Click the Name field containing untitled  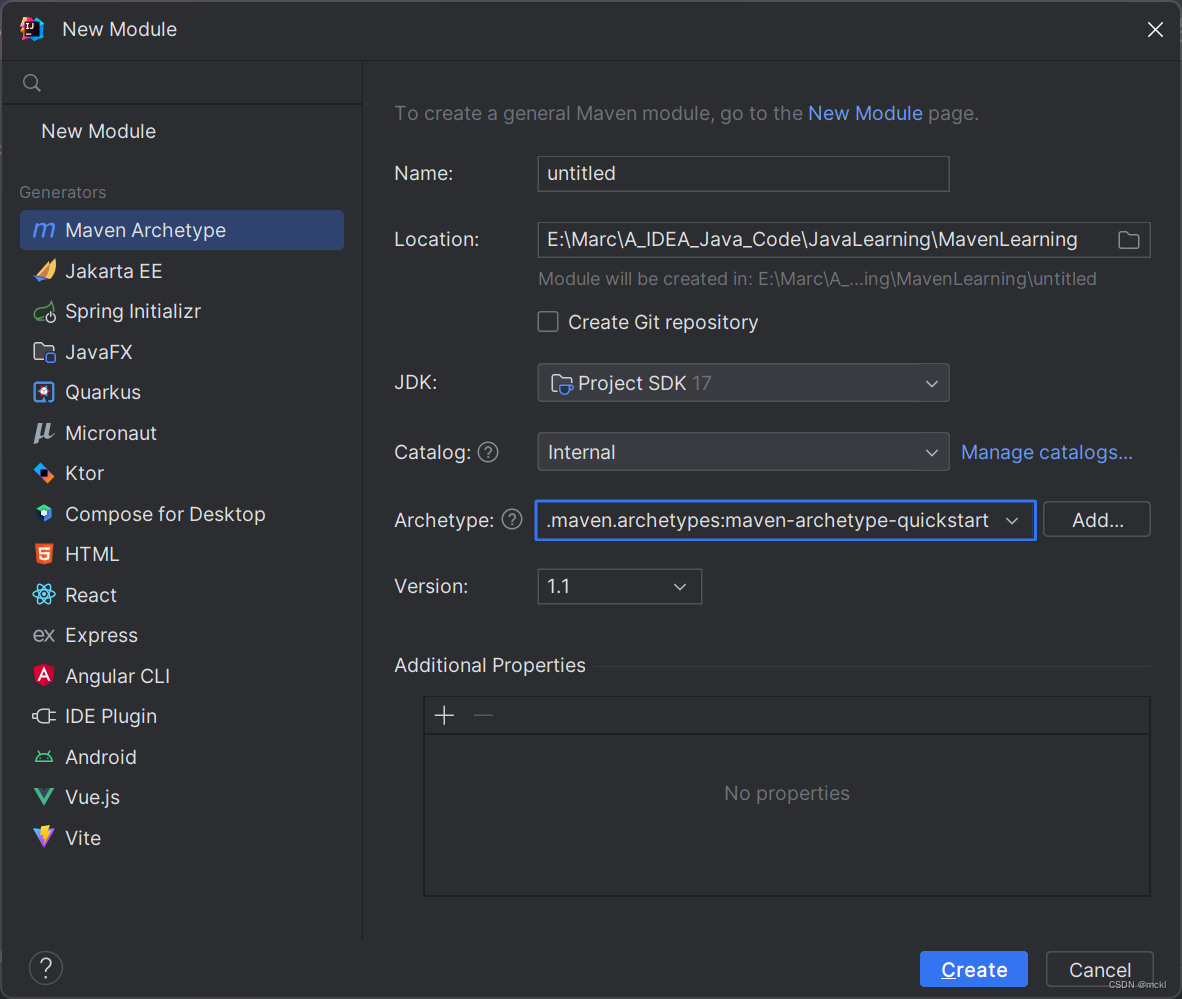[743, 173]
